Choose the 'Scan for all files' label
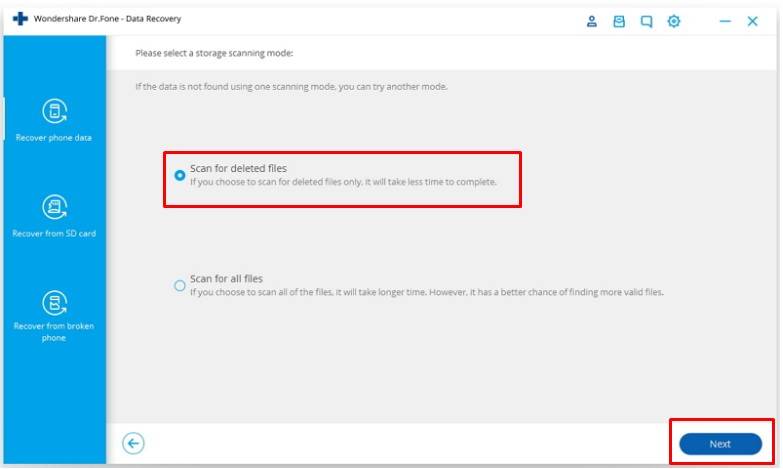Screen dimensions: 783x469 pos(226,278)
